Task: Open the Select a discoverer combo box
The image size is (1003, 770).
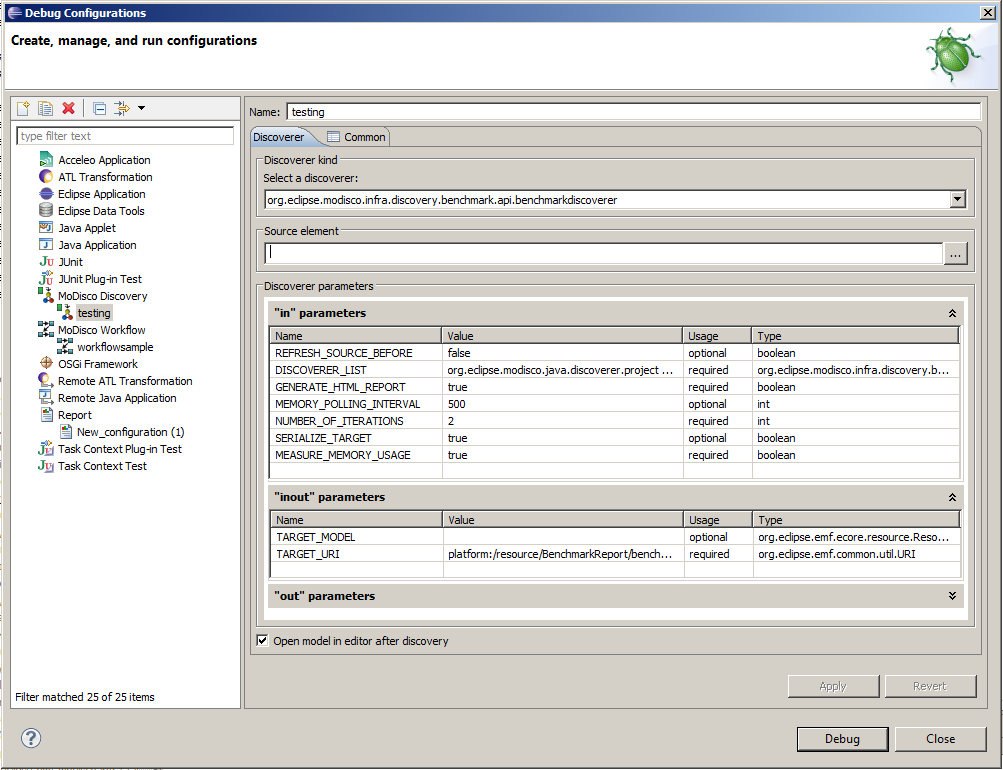Action: [x=615, y=200]
